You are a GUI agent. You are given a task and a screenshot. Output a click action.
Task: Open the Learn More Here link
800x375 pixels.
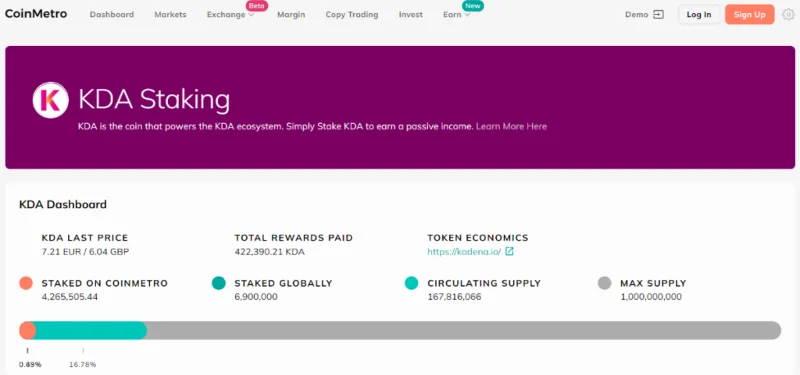511,127
